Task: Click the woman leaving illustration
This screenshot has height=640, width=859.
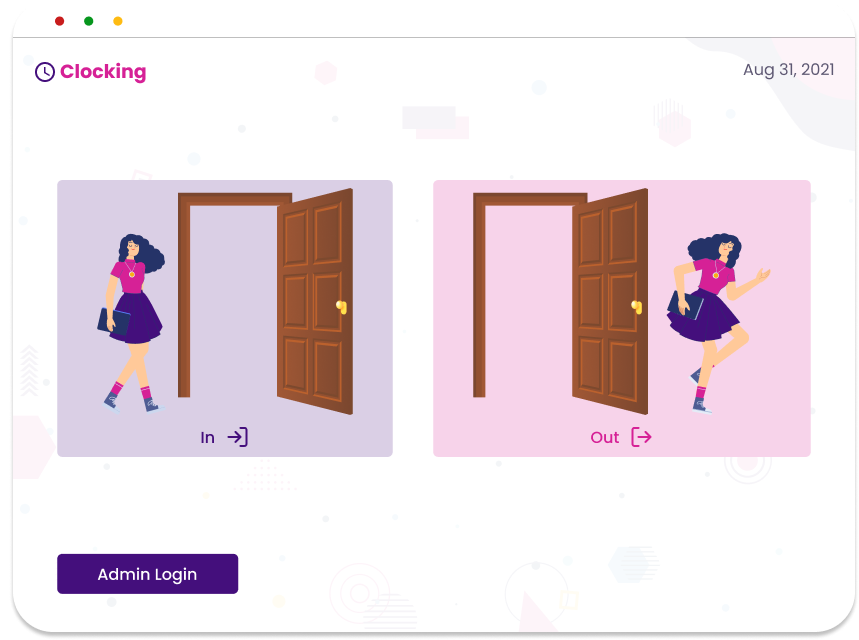Action: point(718,323)
